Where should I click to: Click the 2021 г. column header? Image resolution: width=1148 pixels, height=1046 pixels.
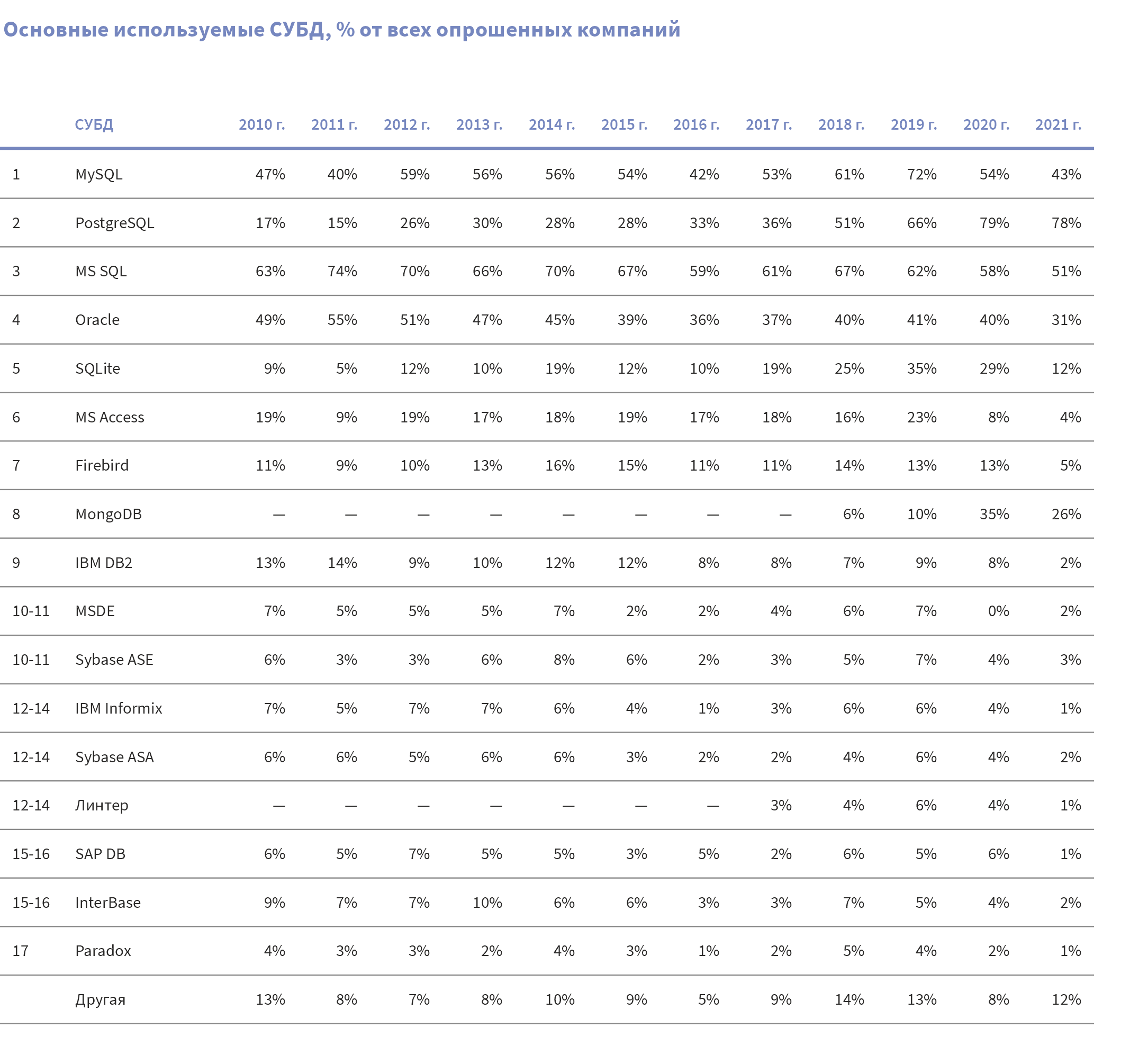1058,125
